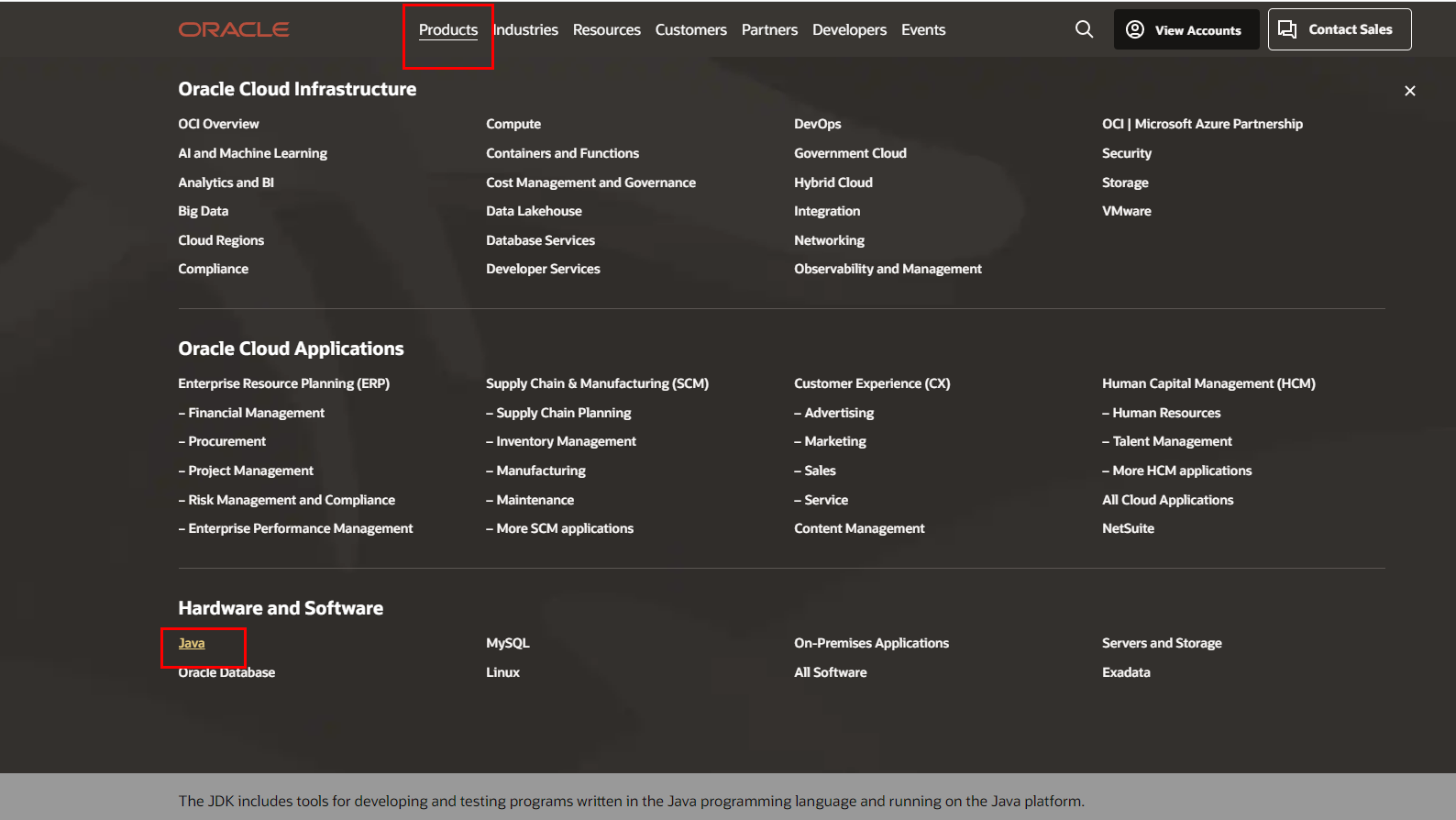Image resolution: width=1456 pixels, height=820 pixels.
Task: Open Data Lakehouse link
Action: 535,211
